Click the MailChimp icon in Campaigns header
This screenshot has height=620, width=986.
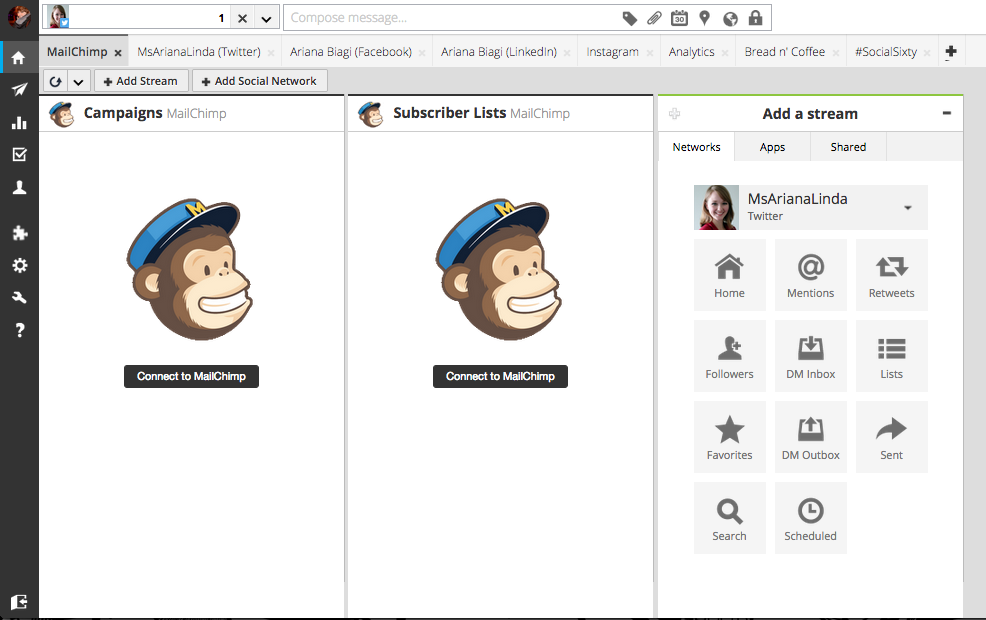tap(62, 114)
